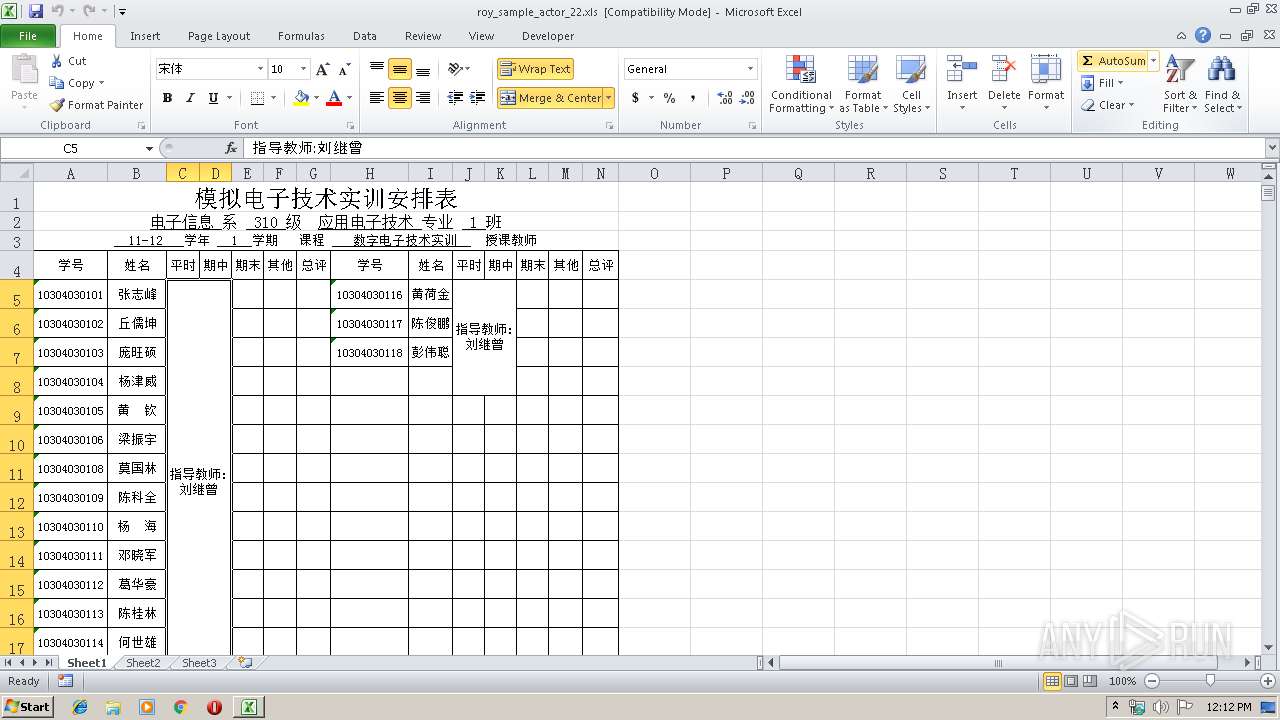The height and width of the screenshot is (720, 1280).
Task: Switch to the Developer tab
Action: [548, 36]
